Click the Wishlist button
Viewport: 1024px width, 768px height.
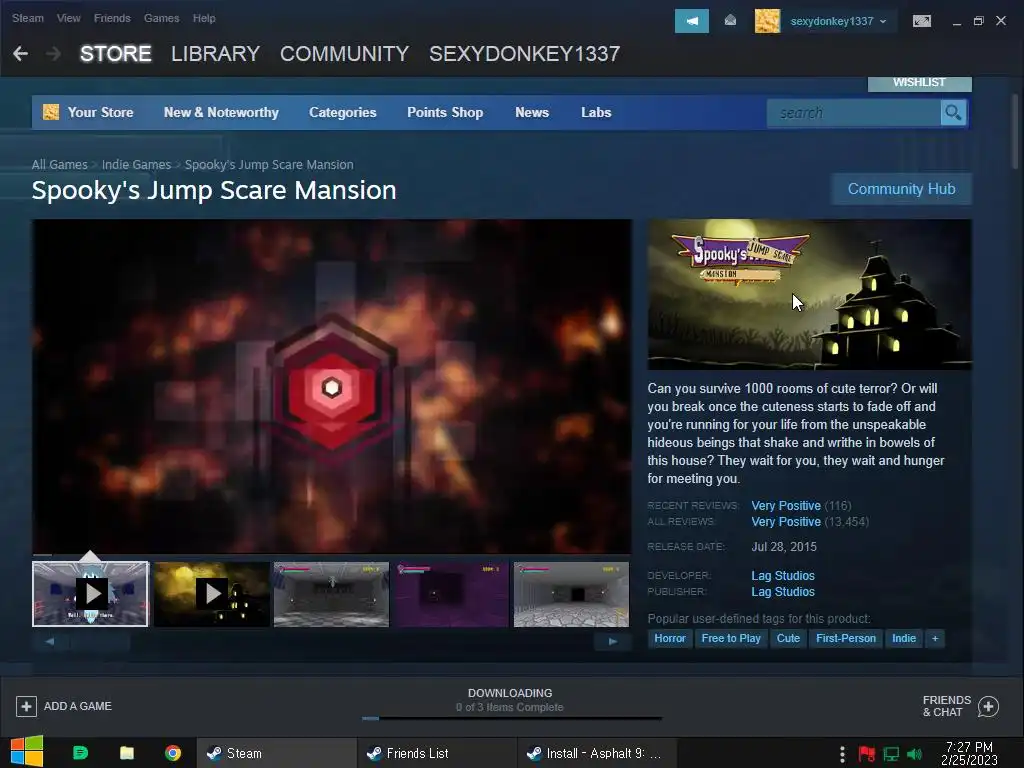920,83
